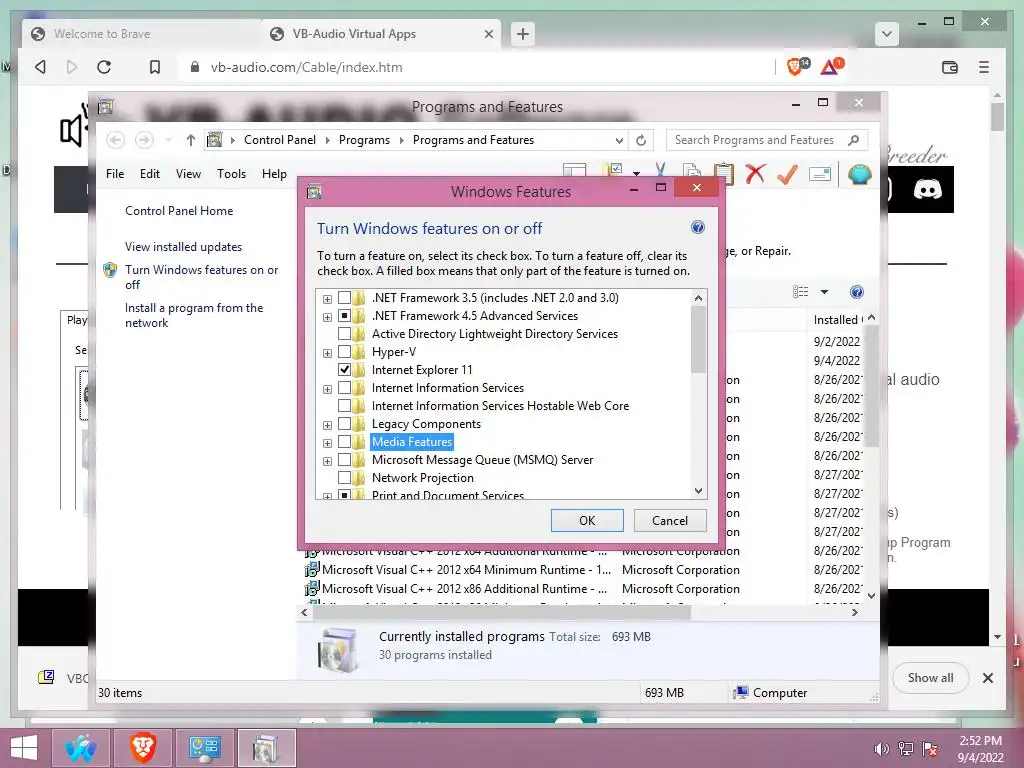Viewport: 1024px width, 768px height.
Task: Refresh the Programs and Features address bar
Action: pyautogui.click(x=641, y=140)
